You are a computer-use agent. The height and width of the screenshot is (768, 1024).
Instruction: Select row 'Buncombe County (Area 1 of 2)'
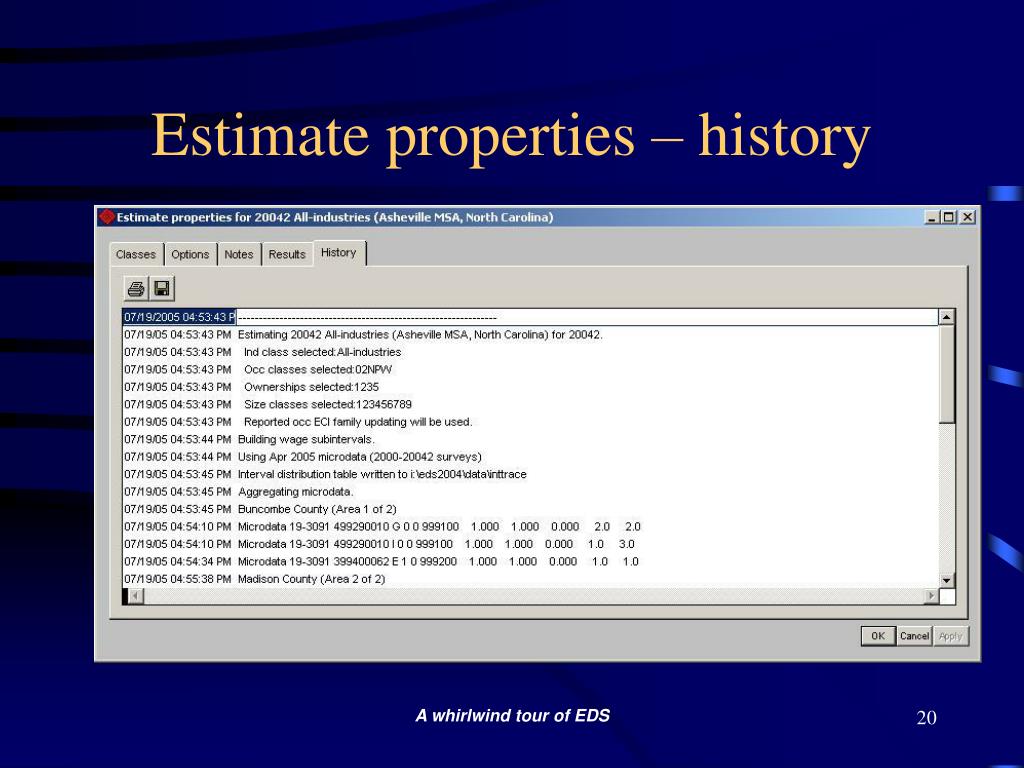pos(530,509)
